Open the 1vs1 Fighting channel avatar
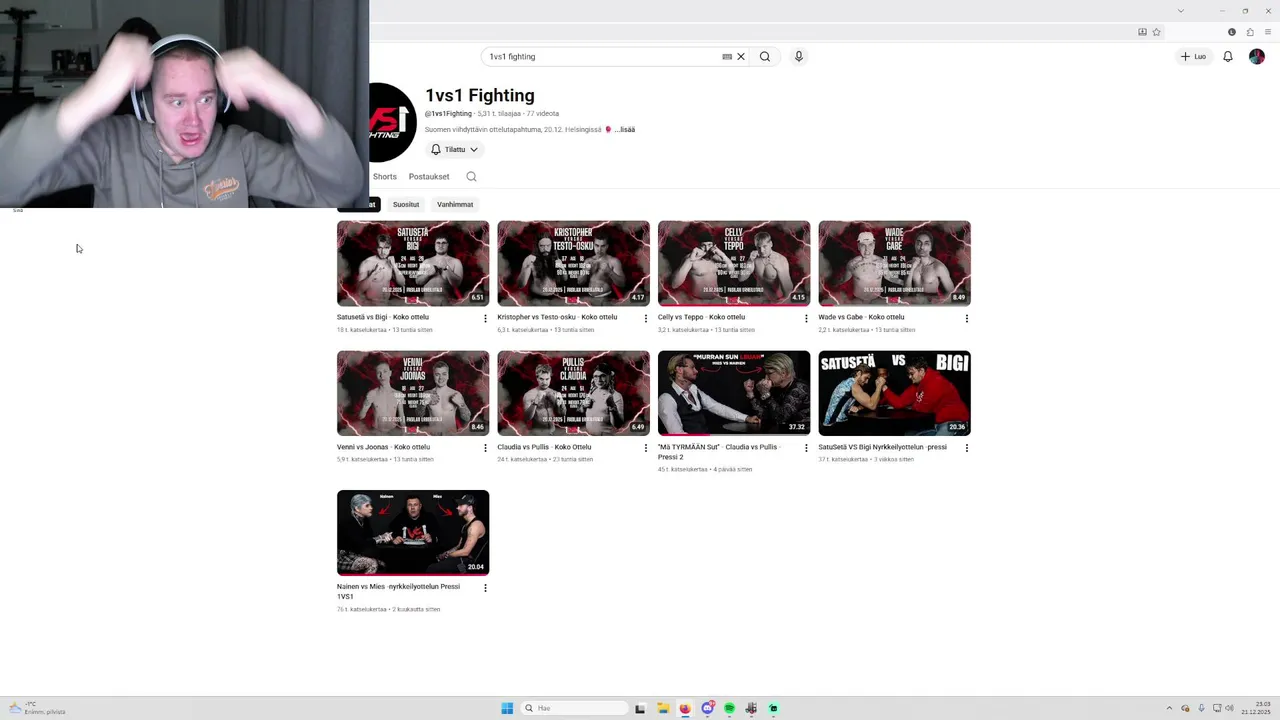 [x=392, y=122]
